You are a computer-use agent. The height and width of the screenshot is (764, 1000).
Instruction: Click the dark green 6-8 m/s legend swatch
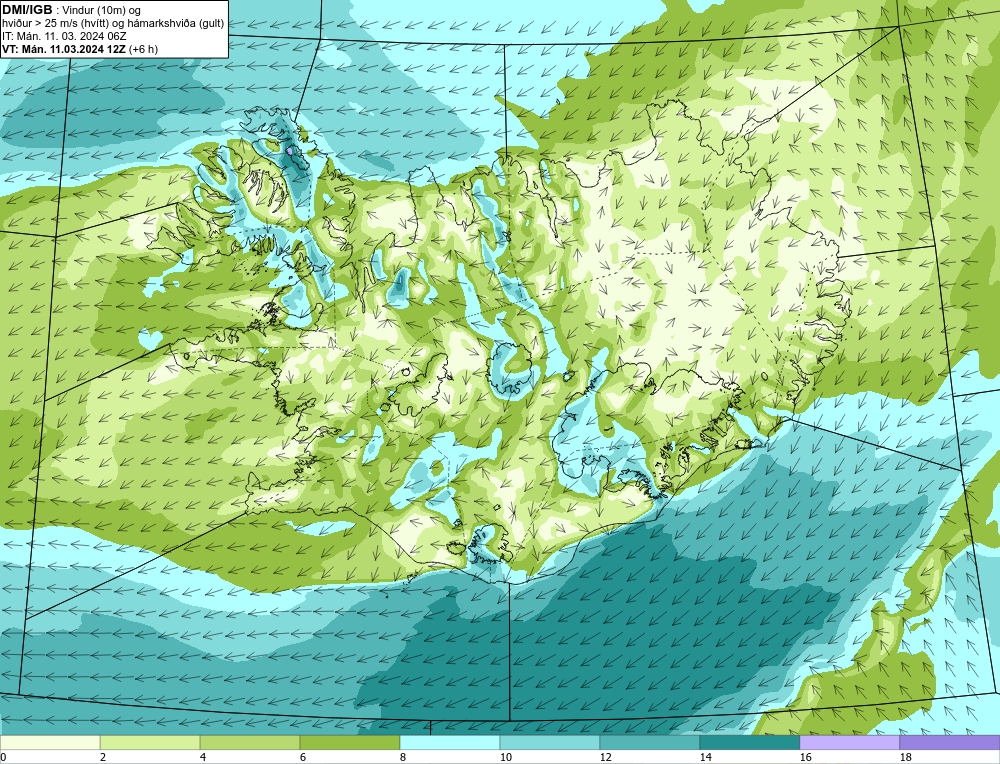tap(350, 743)
